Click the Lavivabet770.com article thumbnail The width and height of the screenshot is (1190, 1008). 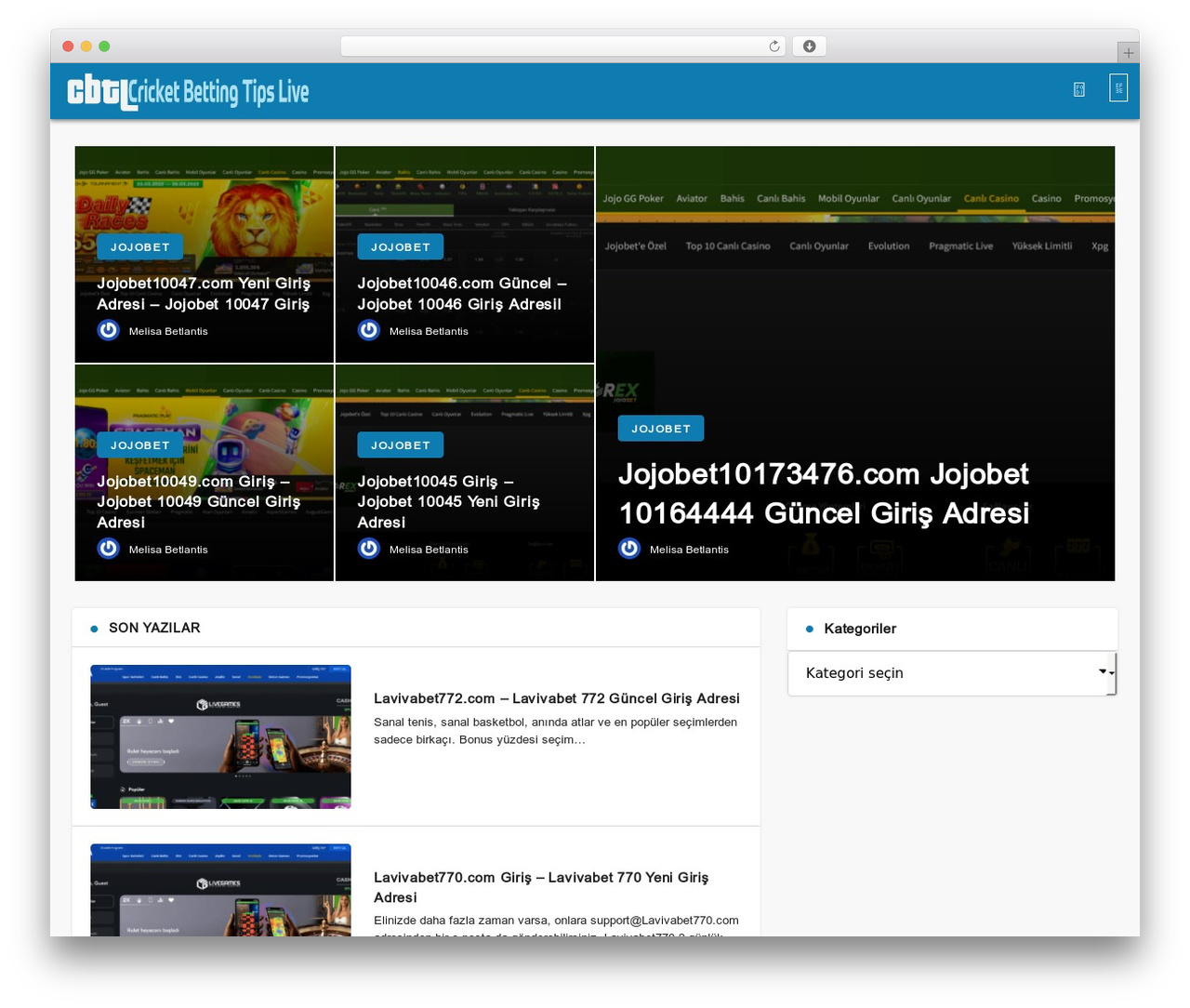coord(220,890)
